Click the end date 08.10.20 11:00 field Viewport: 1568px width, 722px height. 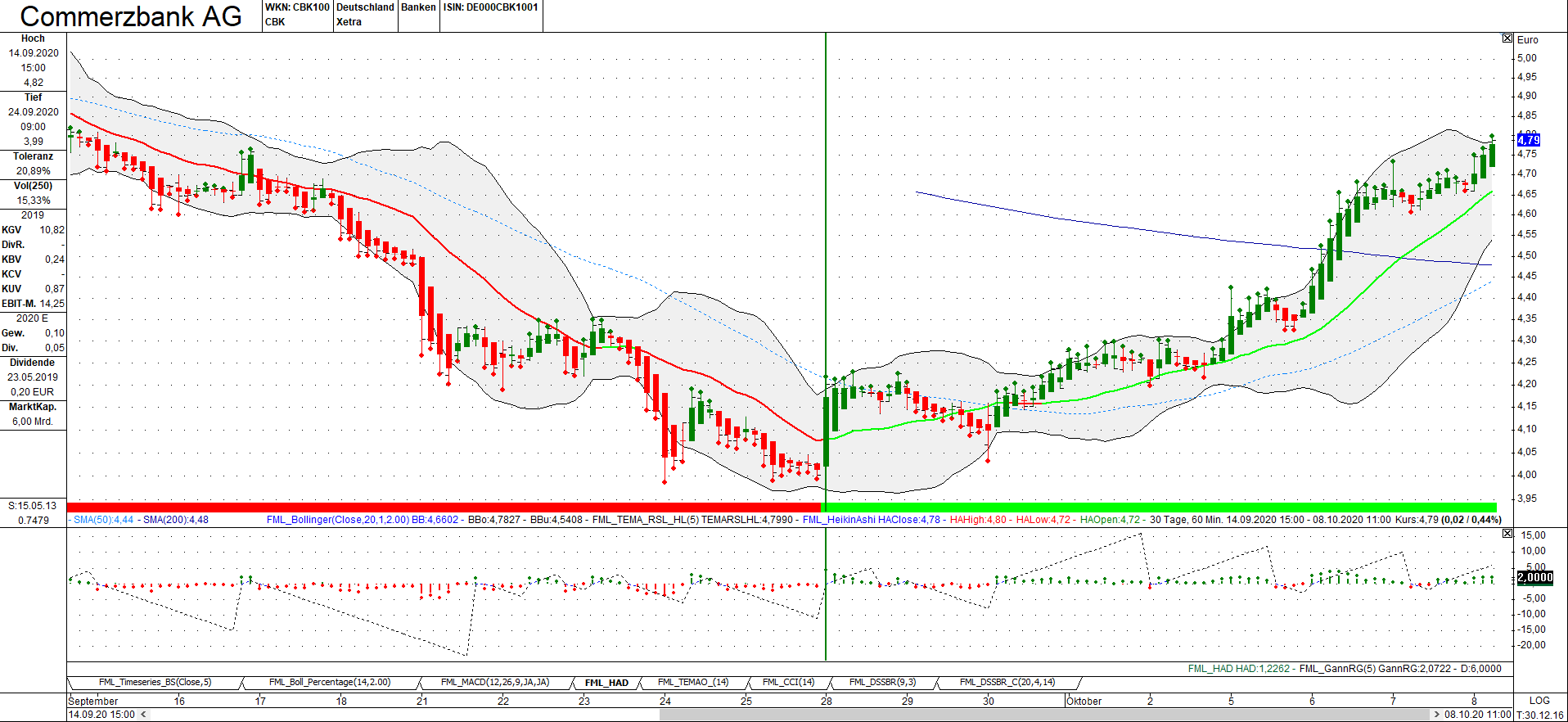click(x=1478, y=715)
